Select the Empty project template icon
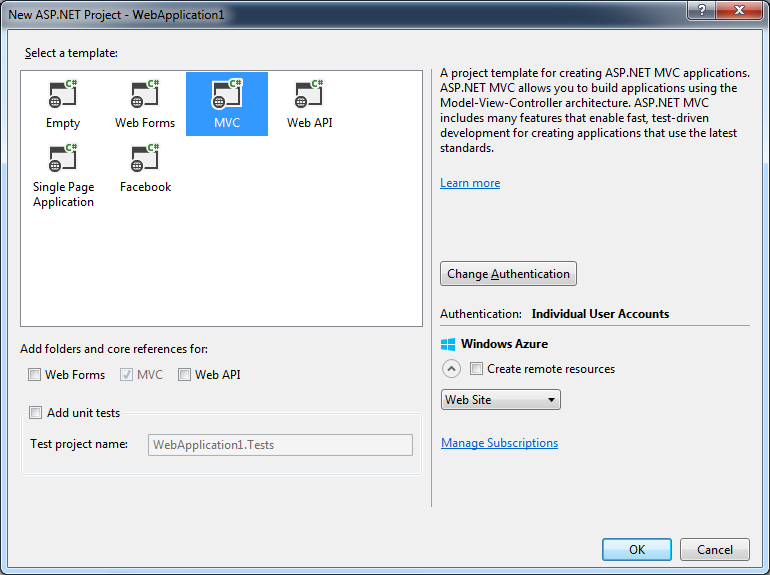This screenshot has width=770, height=575. click(x=62, y=96)
